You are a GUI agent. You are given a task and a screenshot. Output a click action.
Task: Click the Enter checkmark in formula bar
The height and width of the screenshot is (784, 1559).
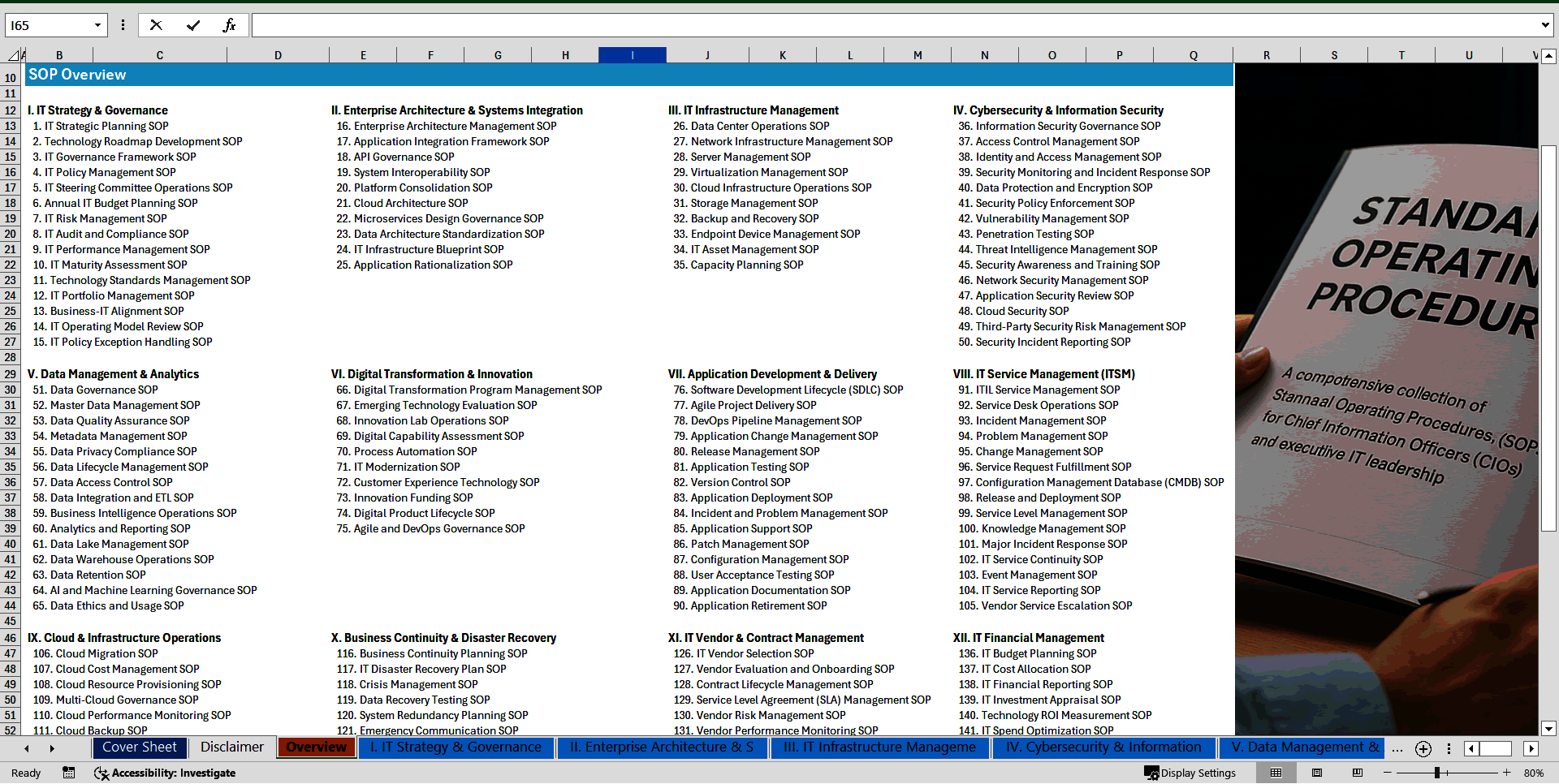[193, 25]
